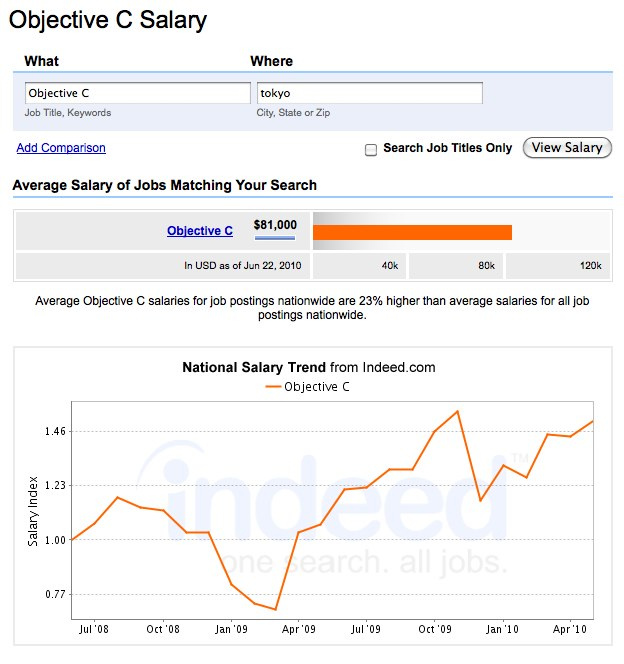Image resolution: width=624 pixels, height=664 pixels.
Task: Click the chart peak near Oct '09
Action: pyautogui.click(x=458, y=411)
